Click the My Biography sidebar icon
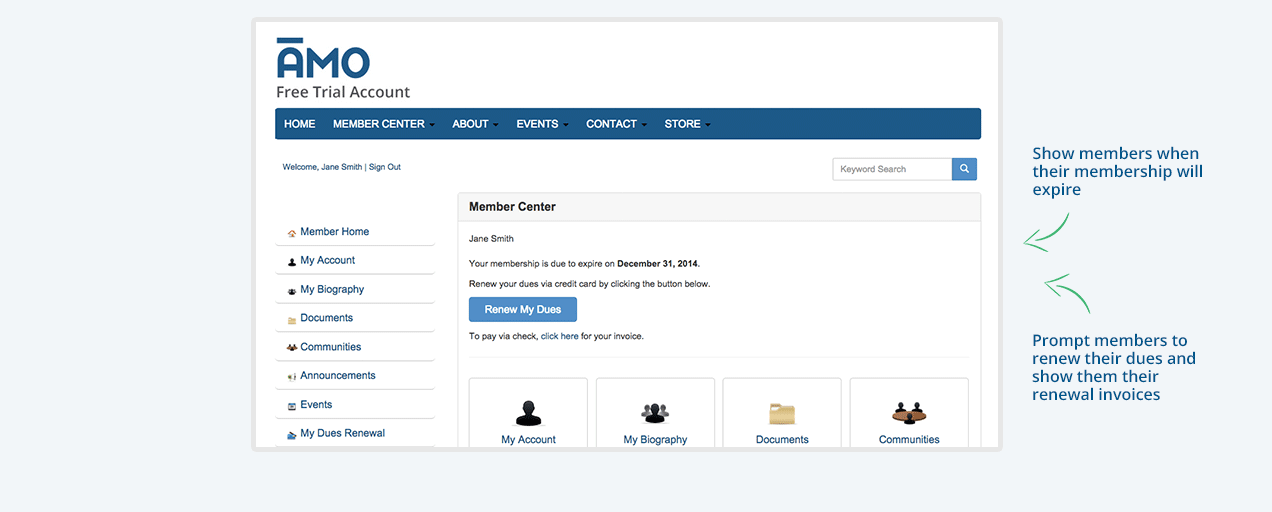Image resolution: width=1272 pixels, height=512 pixels. click(x=292, y=291)
